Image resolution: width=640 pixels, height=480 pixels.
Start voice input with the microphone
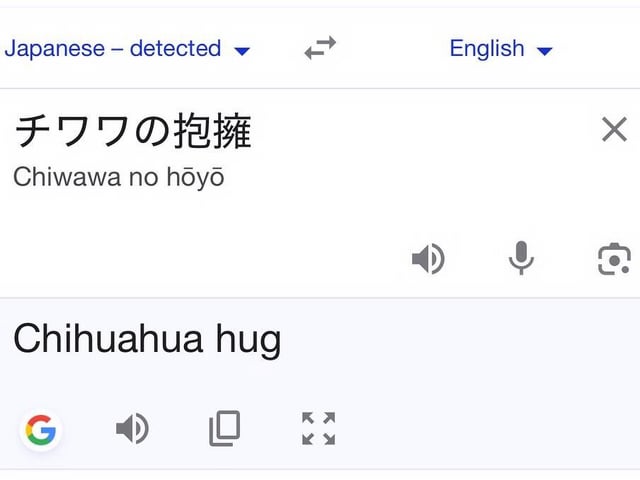[520, 259]
